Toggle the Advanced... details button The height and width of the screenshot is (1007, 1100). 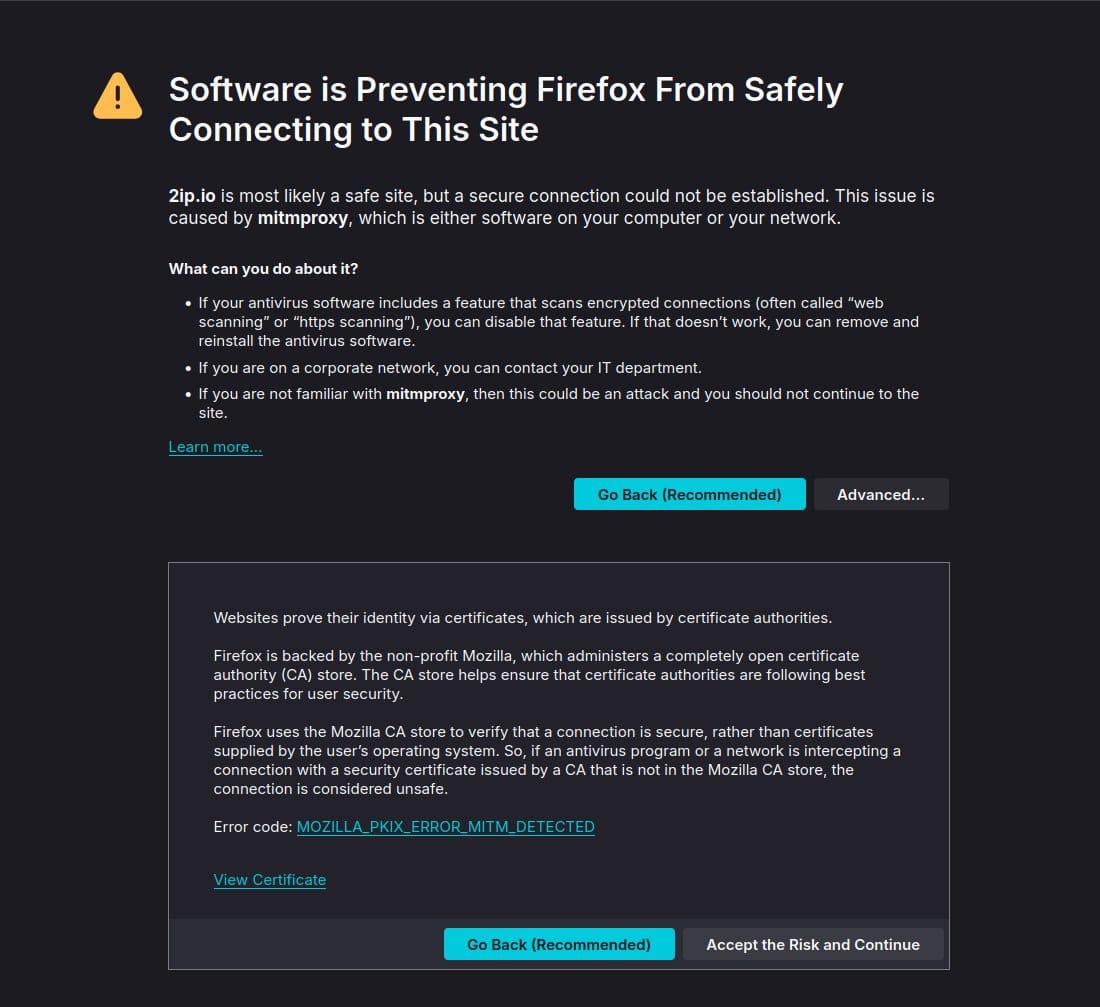[x=880, y=494]
